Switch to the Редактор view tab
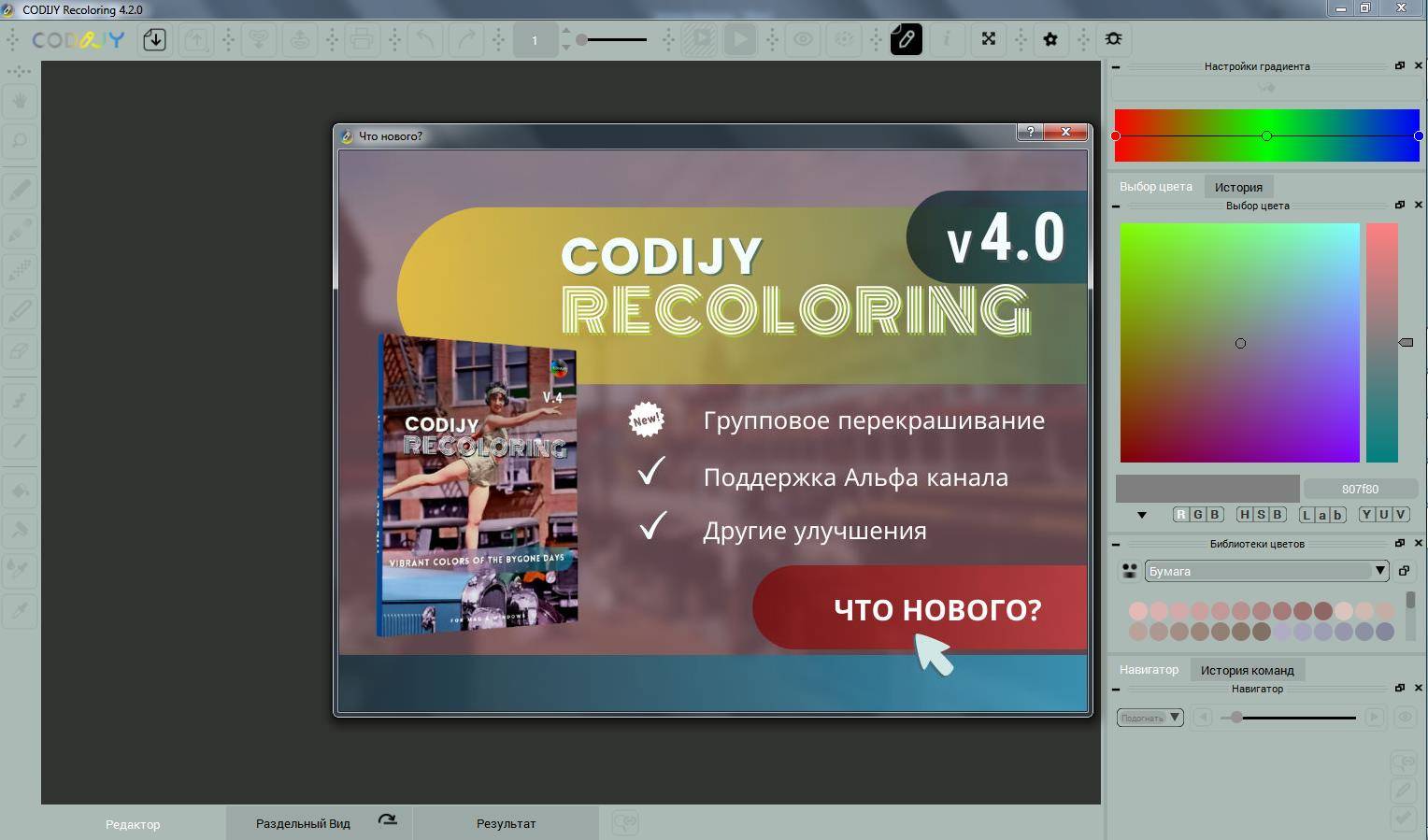 (133, 824)
